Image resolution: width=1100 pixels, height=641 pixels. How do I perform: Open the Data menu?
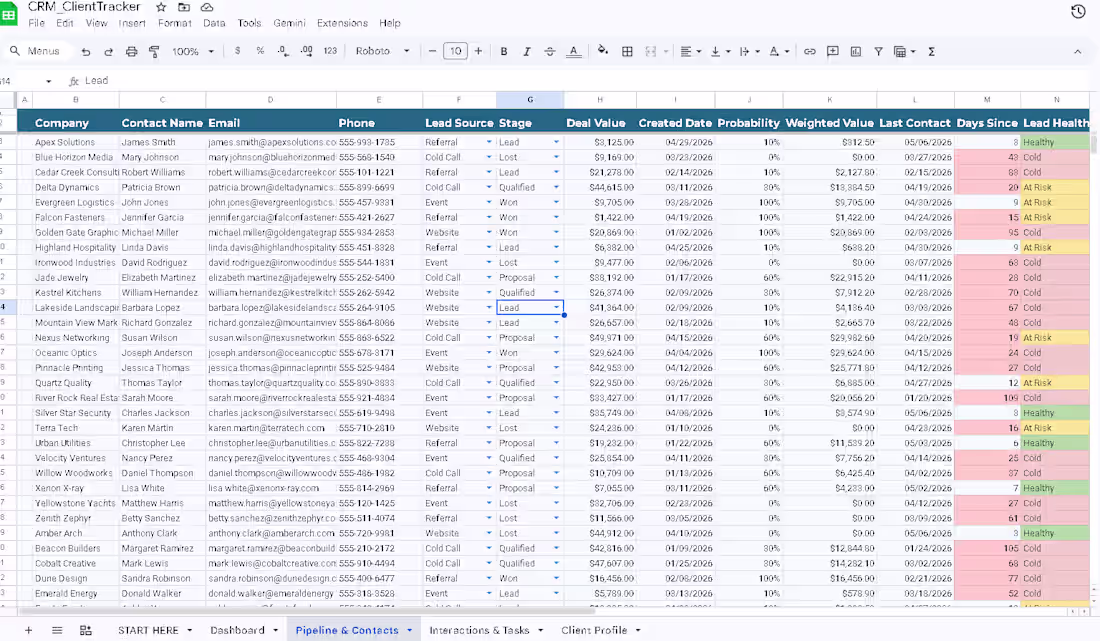(214, 23)
